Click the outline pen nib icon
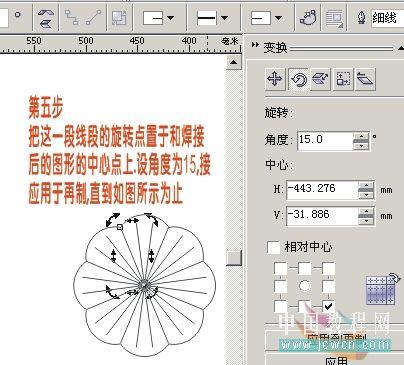 click(362, 18)
